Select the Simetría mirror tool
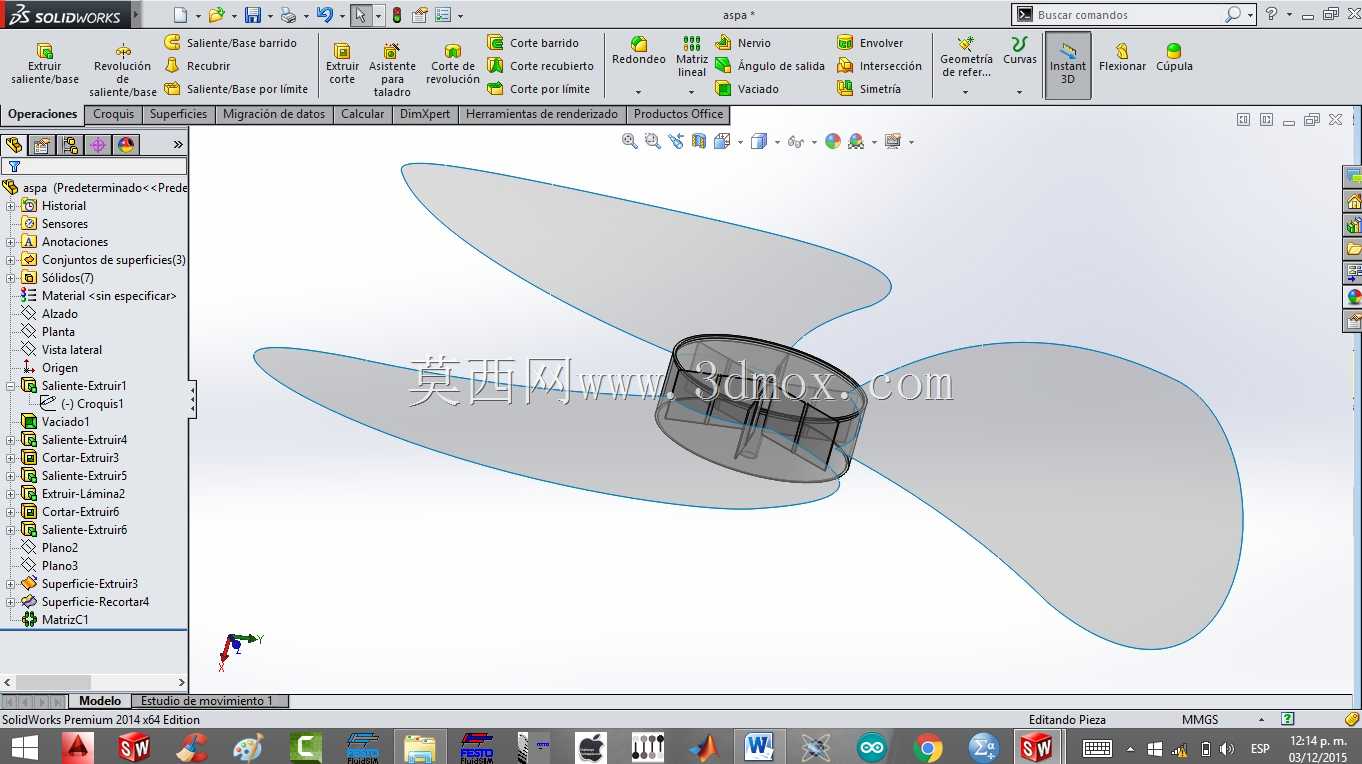 point(869,89)
